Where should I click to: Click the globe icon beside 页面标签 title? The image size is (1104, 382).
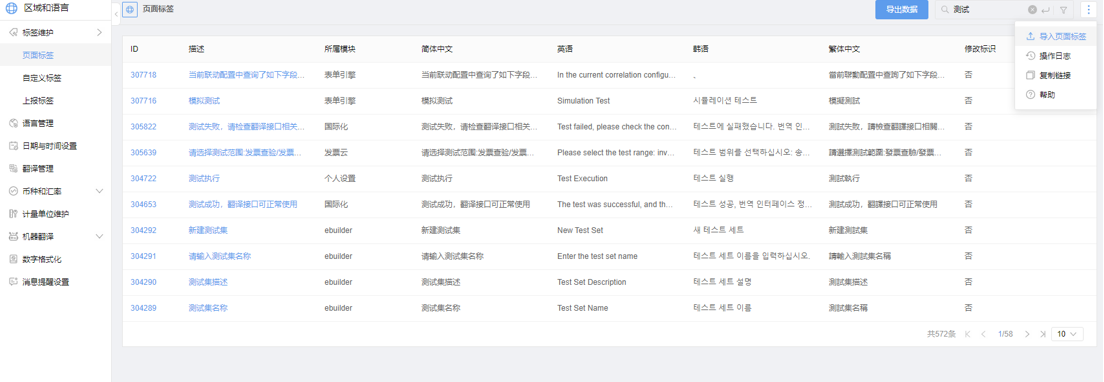pos(130,10)
